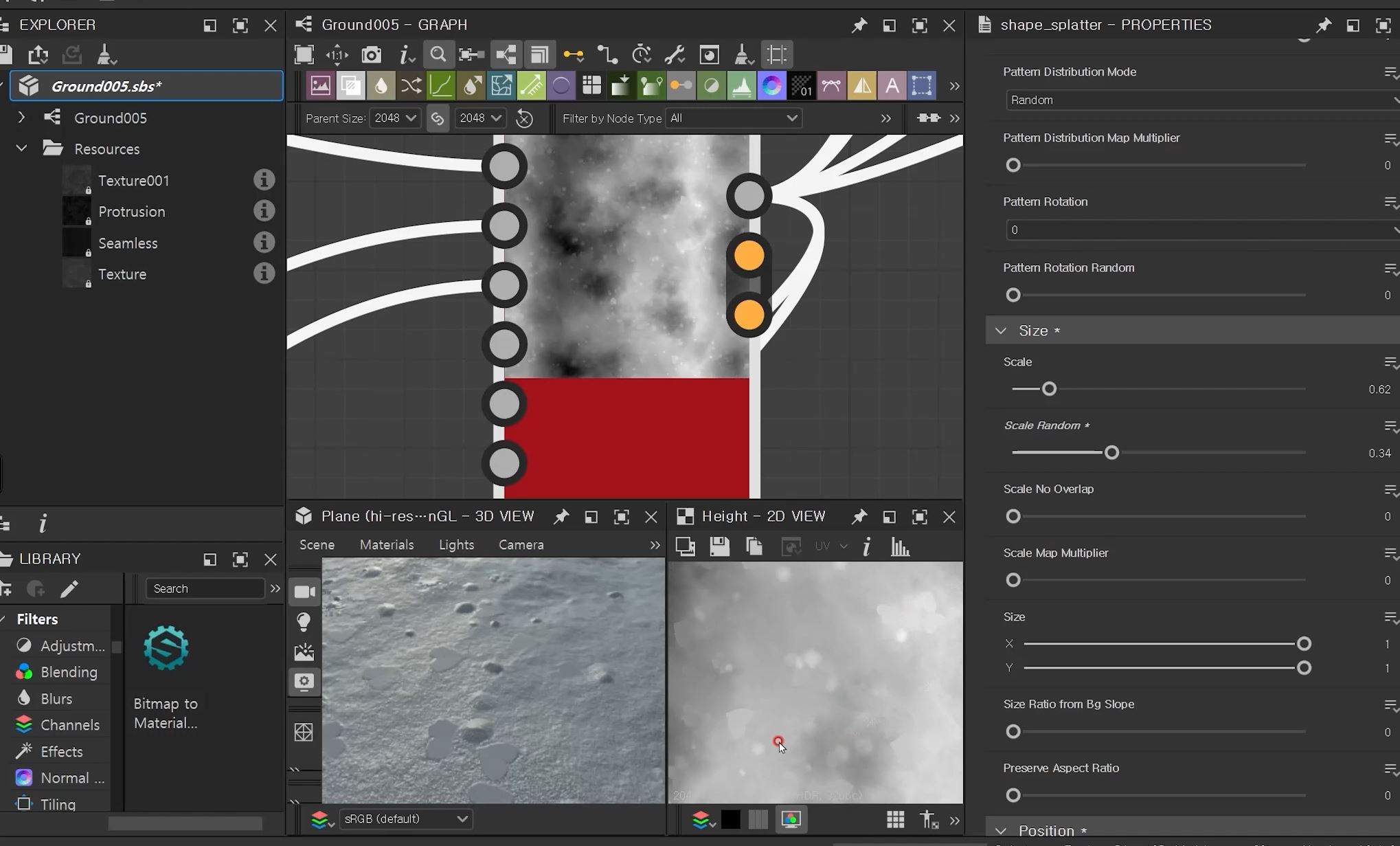1400x846 pixels.
Task: Click the find magnifier icon in graph toolbar
Action: (438, 55)
